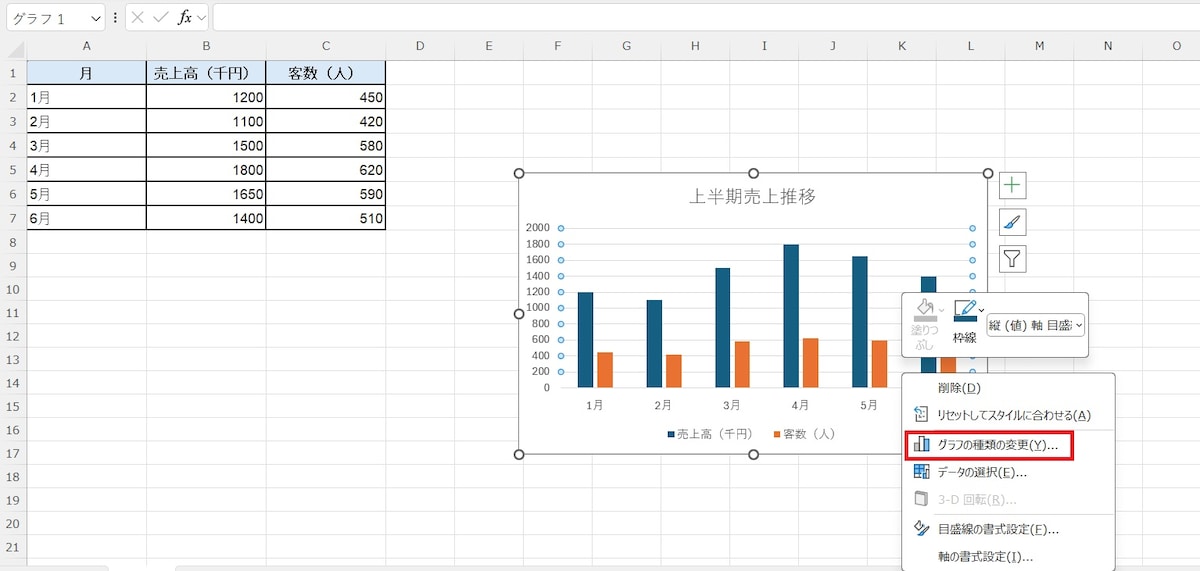Choose グラフの種類の変更 from context menu
Viewport: 1200px width, 571px height.
(x=990, y=445)
